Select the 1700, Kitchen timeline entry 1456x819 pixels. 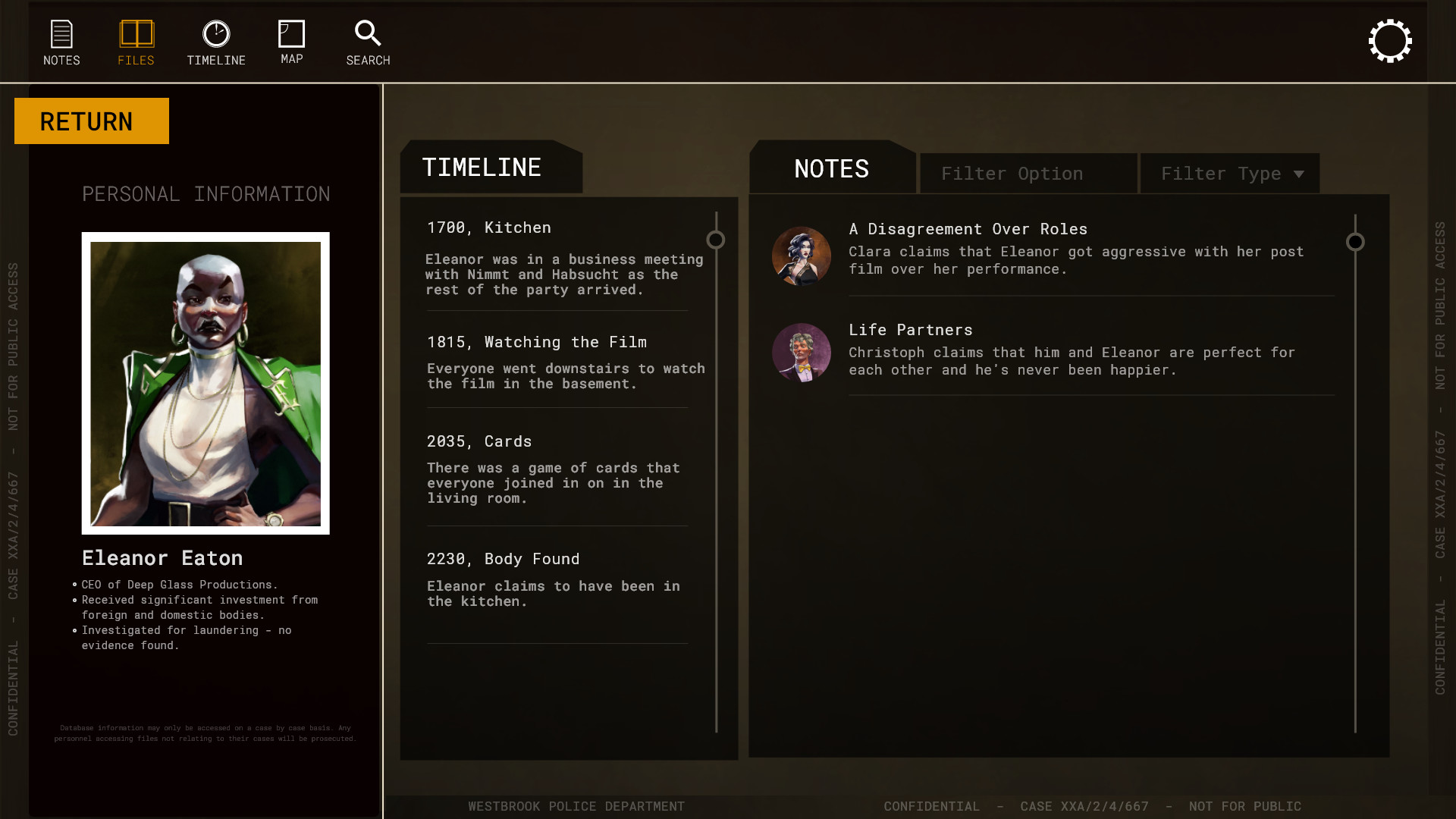tap(488, 227)
